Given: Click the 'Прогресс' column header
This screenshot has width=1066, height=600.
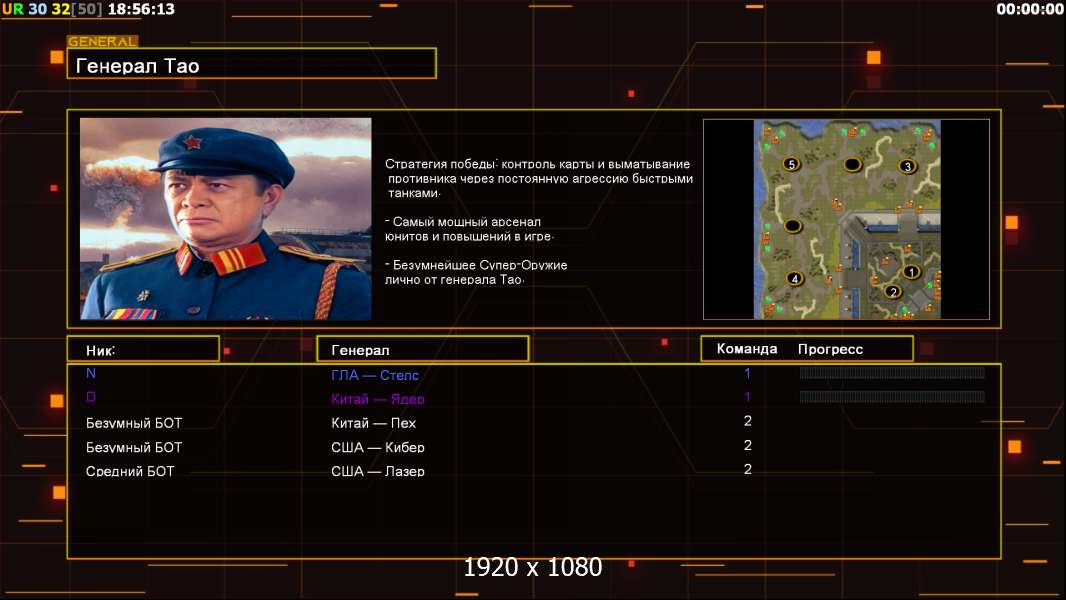Looking at the screenshot, I should click(830, 349).
